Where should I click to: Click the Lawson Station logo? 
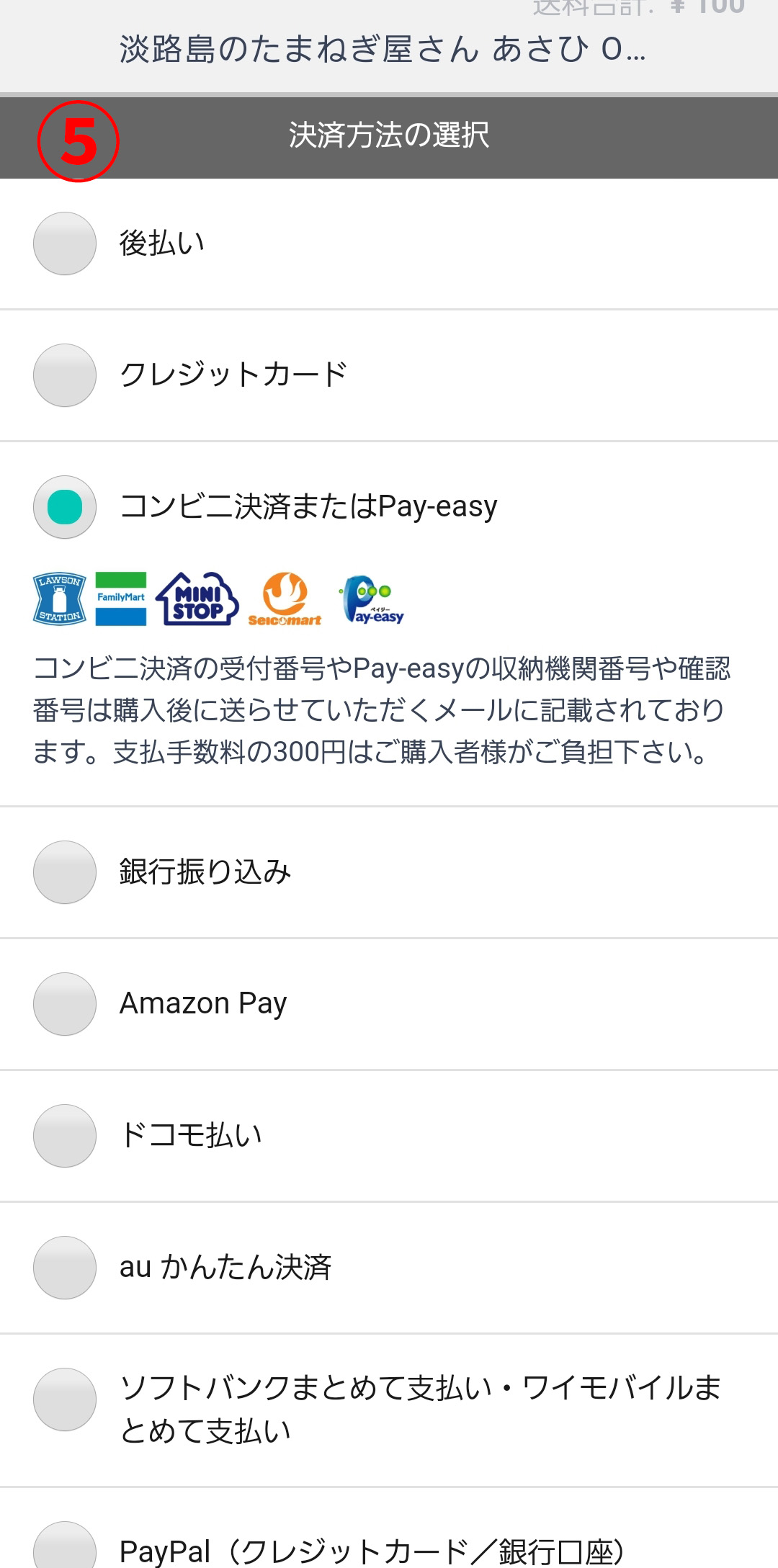tap(60, 599)
